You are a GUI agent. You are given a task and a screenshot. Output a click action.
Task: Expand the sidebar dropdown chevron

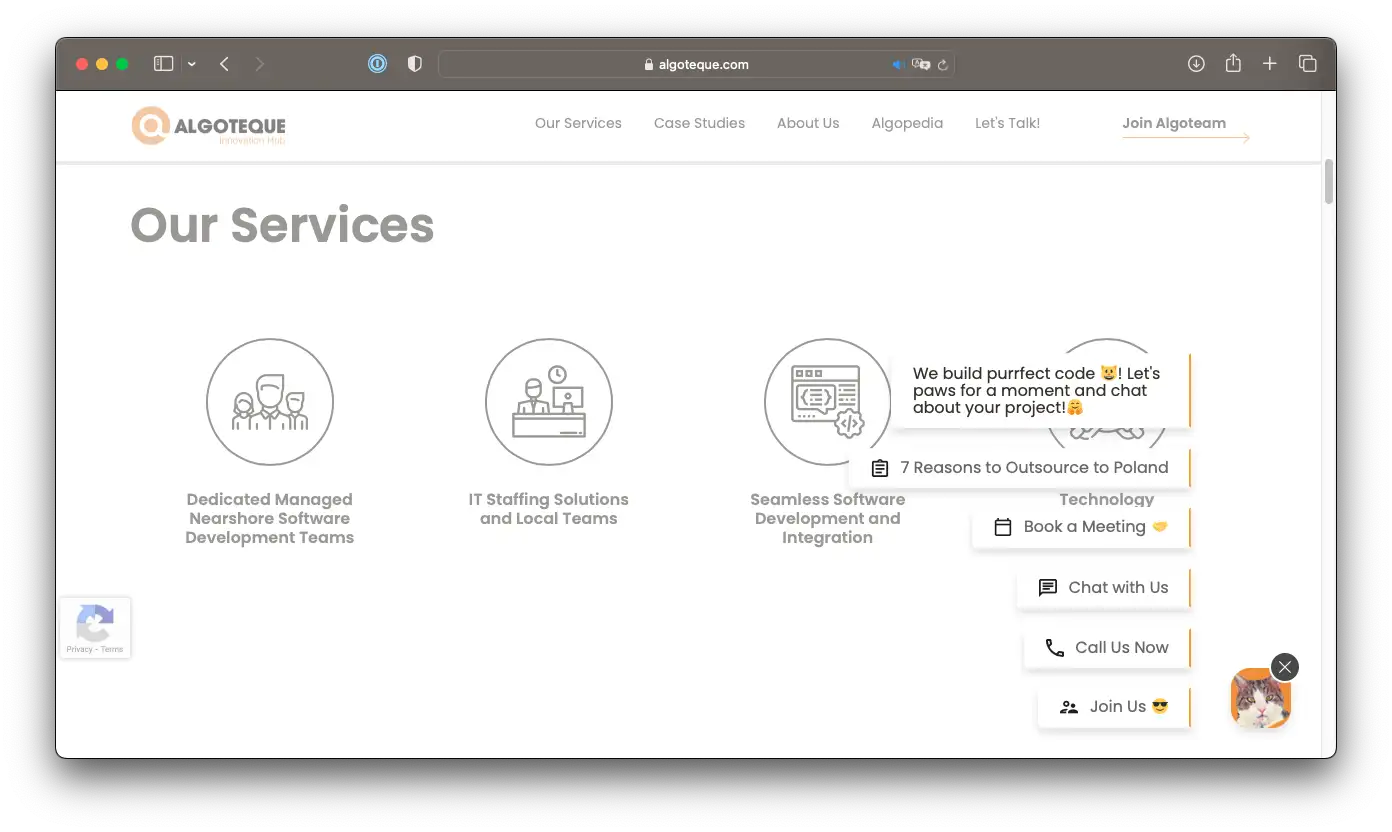[x=192, y=64]
